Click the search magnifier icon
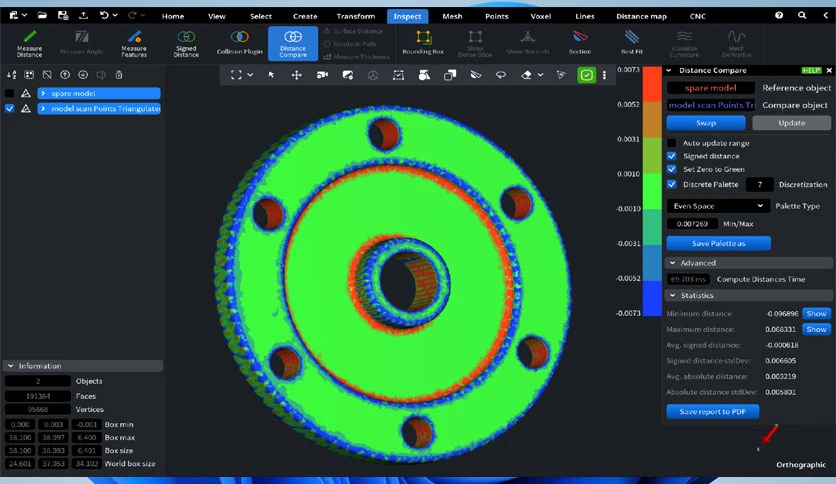This screenshot has height=484, width=836. [x=802, y=15]
